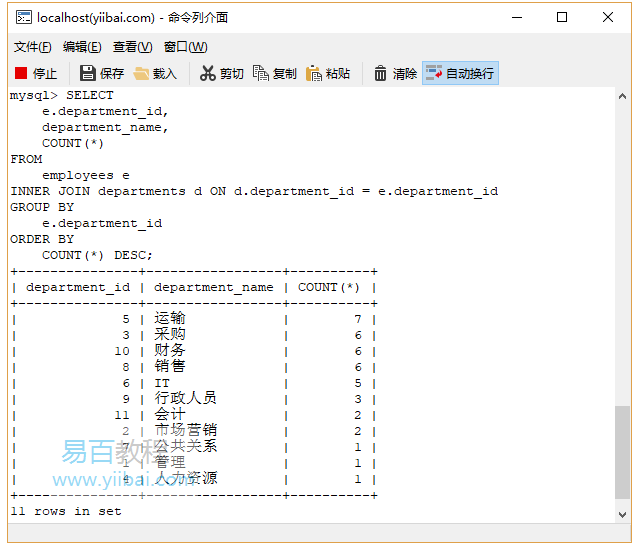Click the vertical scrollbar down arrow

(x=622, y=514)
